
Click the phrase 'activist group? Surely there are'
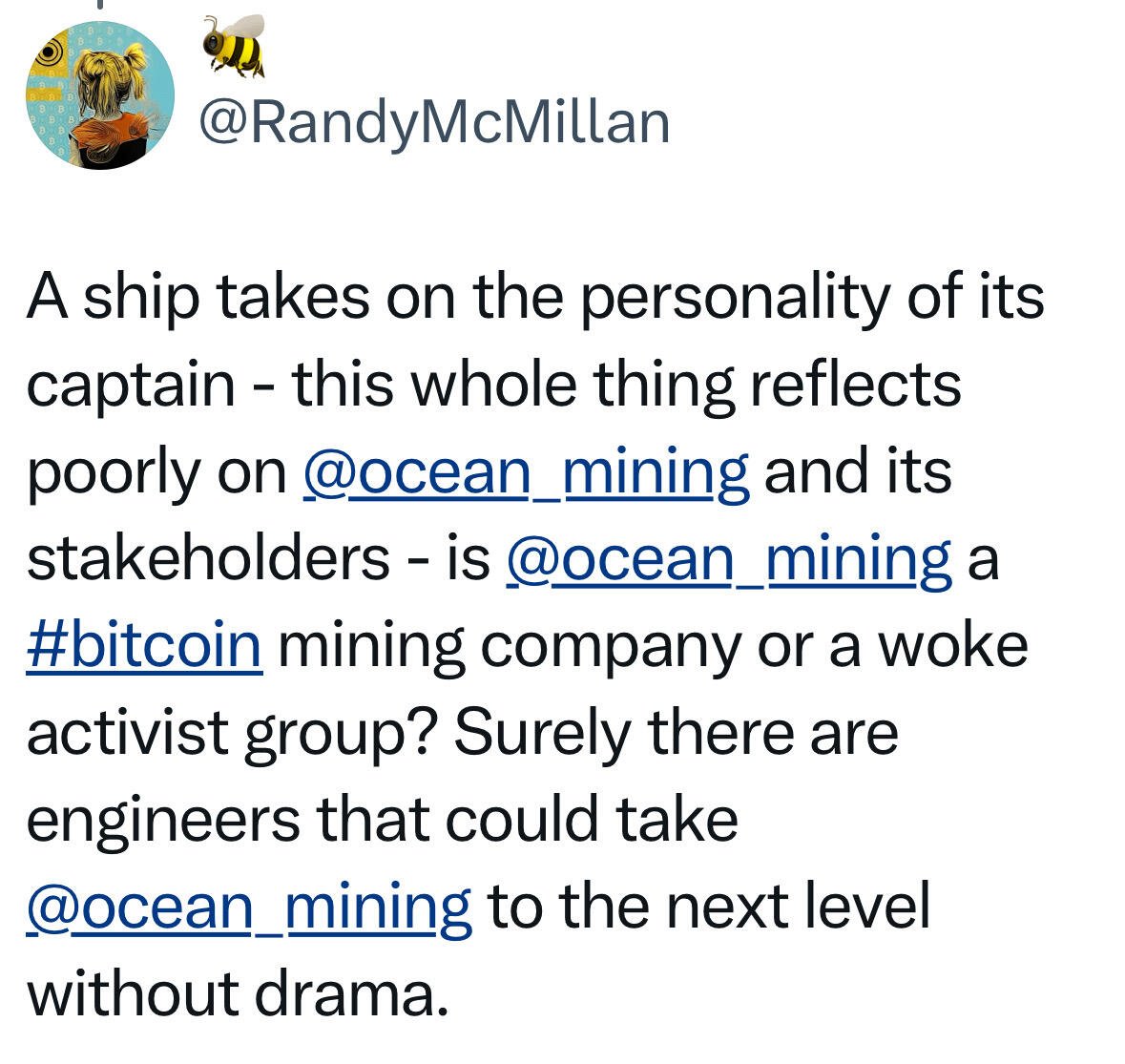tap(462, 735)
